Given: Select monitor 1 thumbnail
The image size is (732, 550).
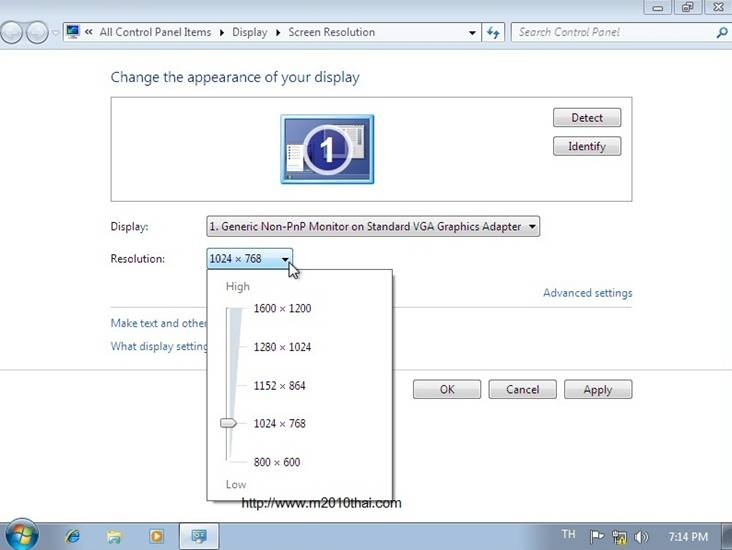Looking at the screenshot, I should click(327, 149).
